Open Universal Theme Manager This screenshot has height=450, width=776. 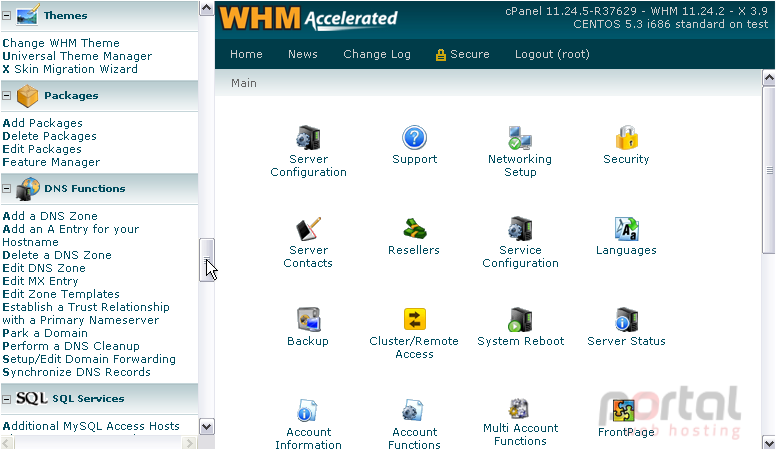[77, 56]
